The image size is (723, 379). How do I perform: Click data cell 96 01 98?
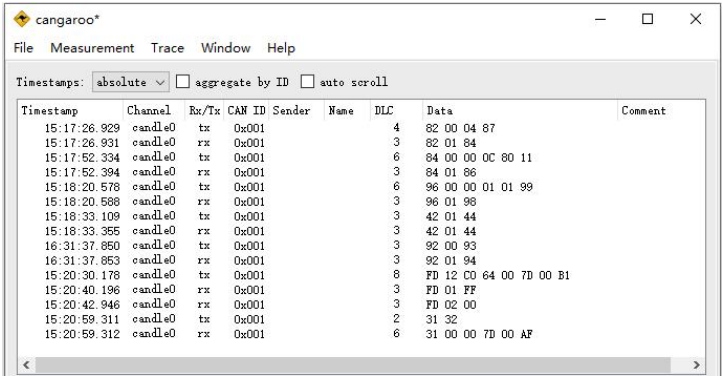450,202
